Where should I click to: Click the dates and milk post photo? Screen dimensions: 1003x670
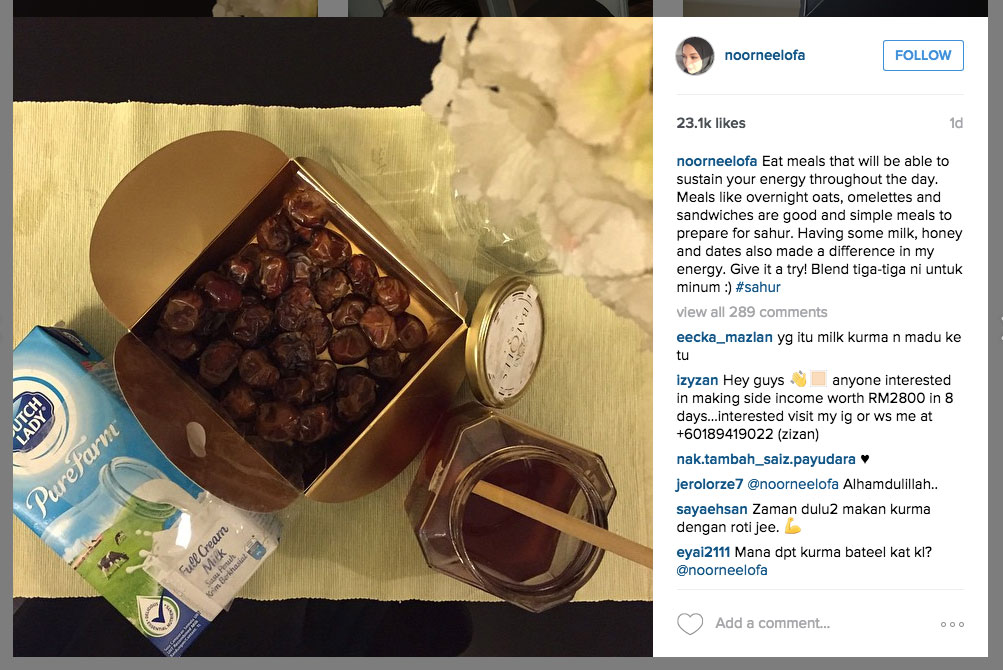(333, 337)
